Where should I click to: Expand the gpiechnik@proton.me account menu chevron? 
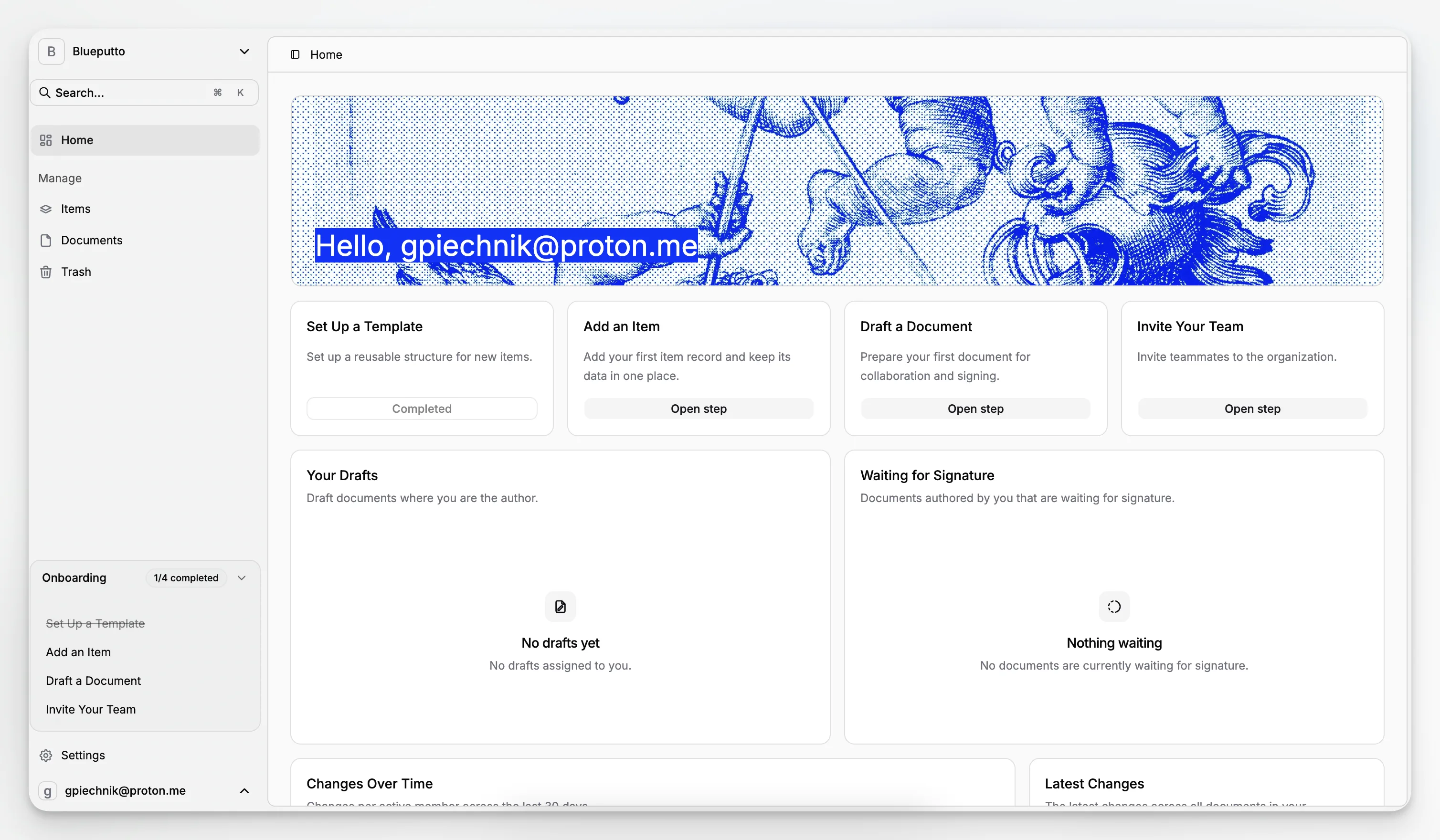click(x=244, y=791)
